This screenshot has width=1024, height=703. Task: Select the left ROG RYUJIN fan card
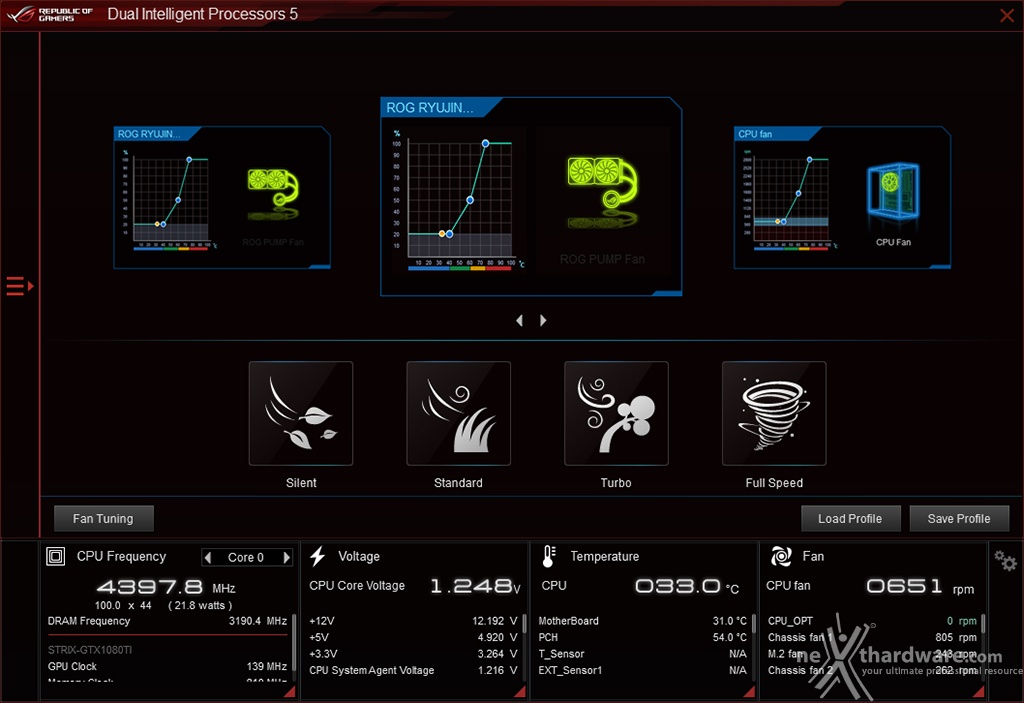[x=222, y=197]
